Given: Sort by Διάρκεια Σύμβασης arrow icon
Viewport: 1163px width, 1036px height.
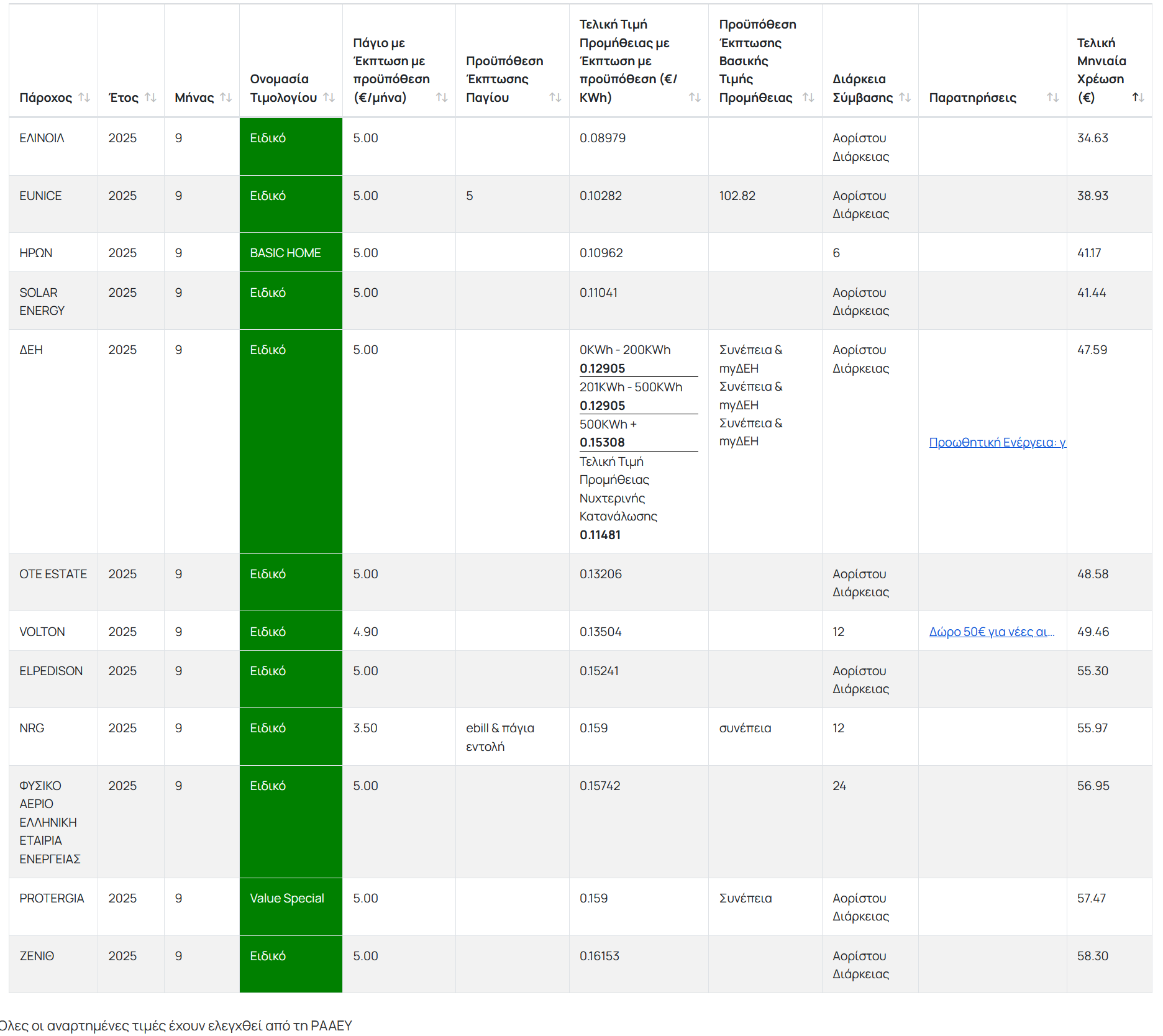Looking at the screenshot, I should (x=905, y=98).
